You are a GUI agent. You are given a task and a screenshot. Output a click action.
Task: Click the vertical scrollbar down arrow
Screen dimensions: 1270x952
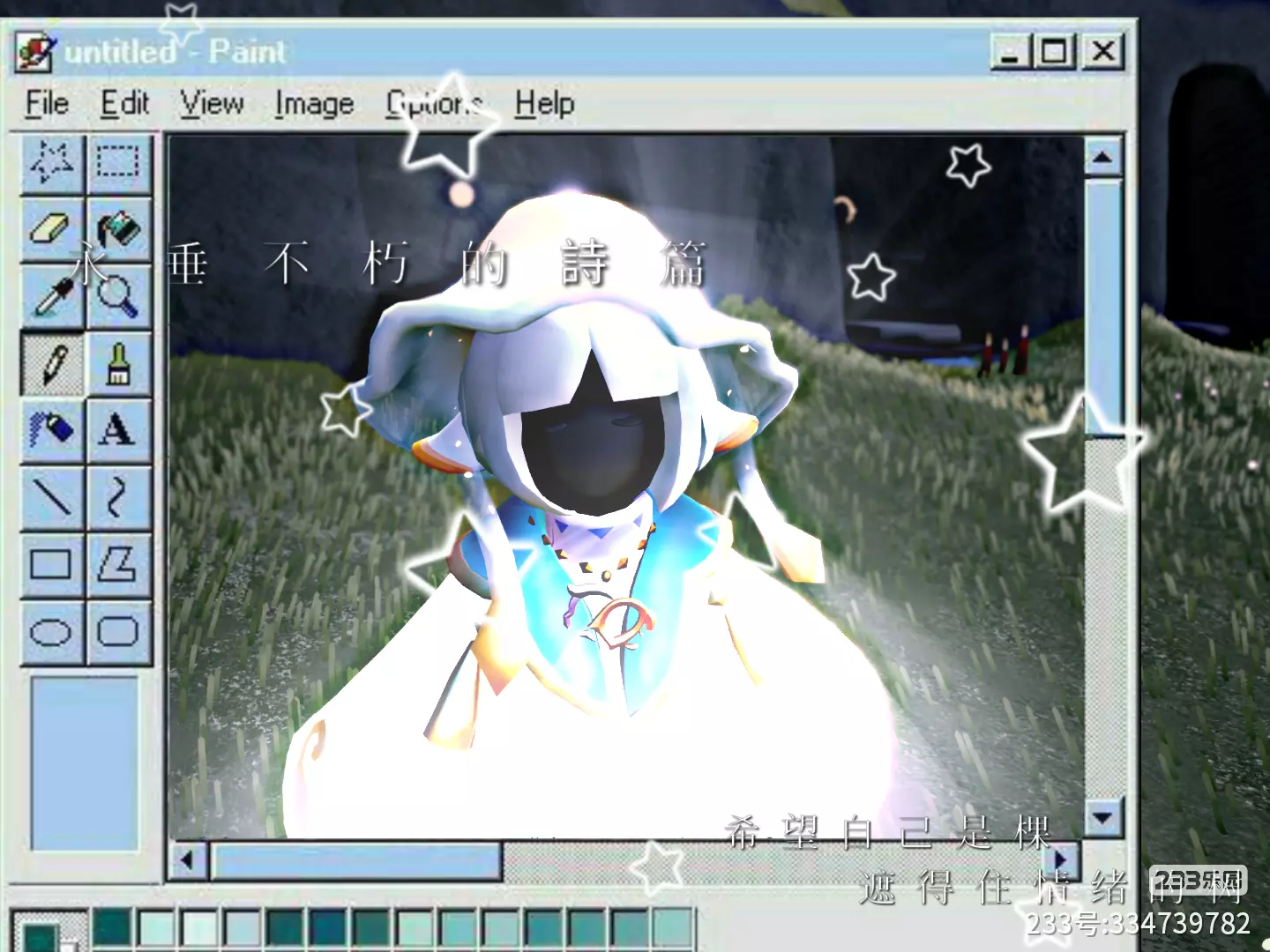[1102, 817]
